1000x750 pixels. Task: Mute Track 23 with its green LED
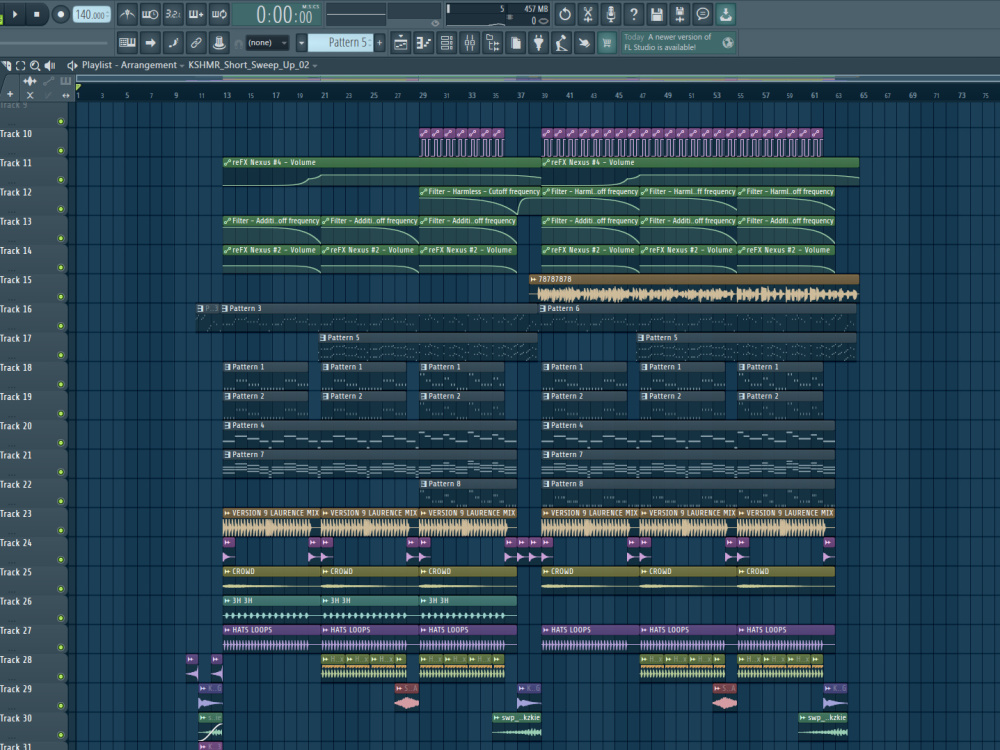pos(61,531)
